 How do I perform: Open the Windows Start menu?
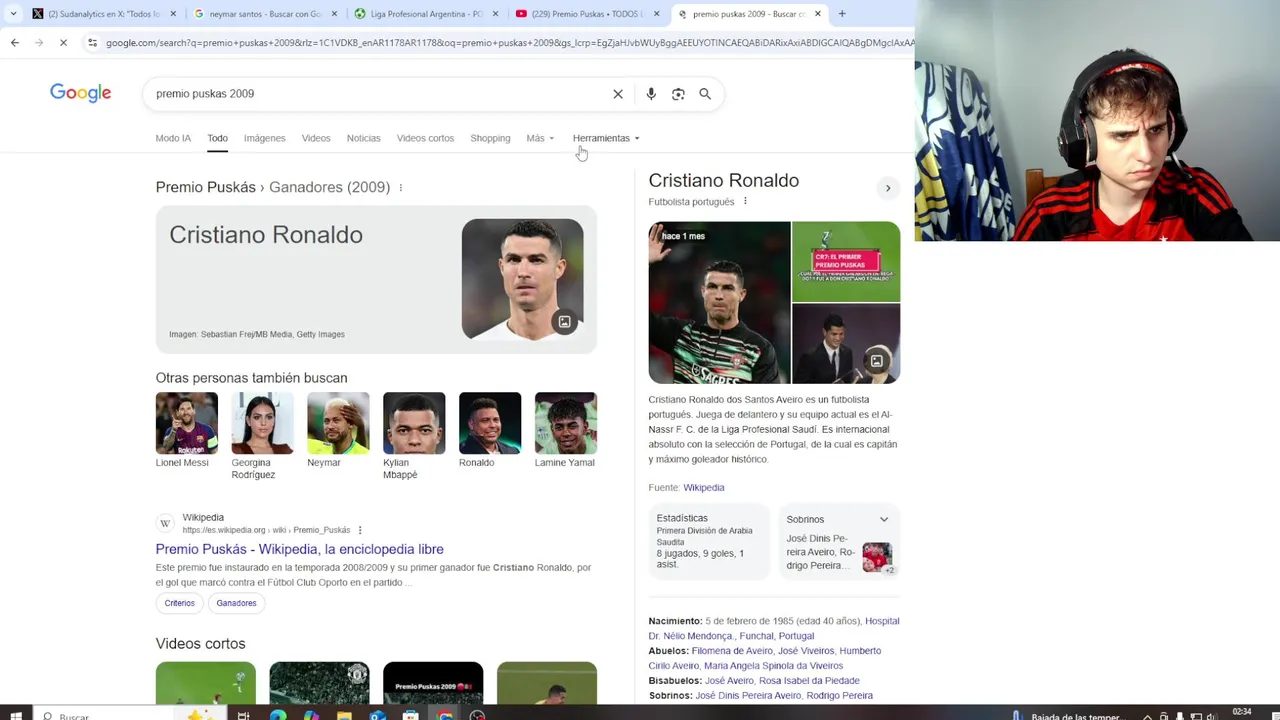click(15, 715)
